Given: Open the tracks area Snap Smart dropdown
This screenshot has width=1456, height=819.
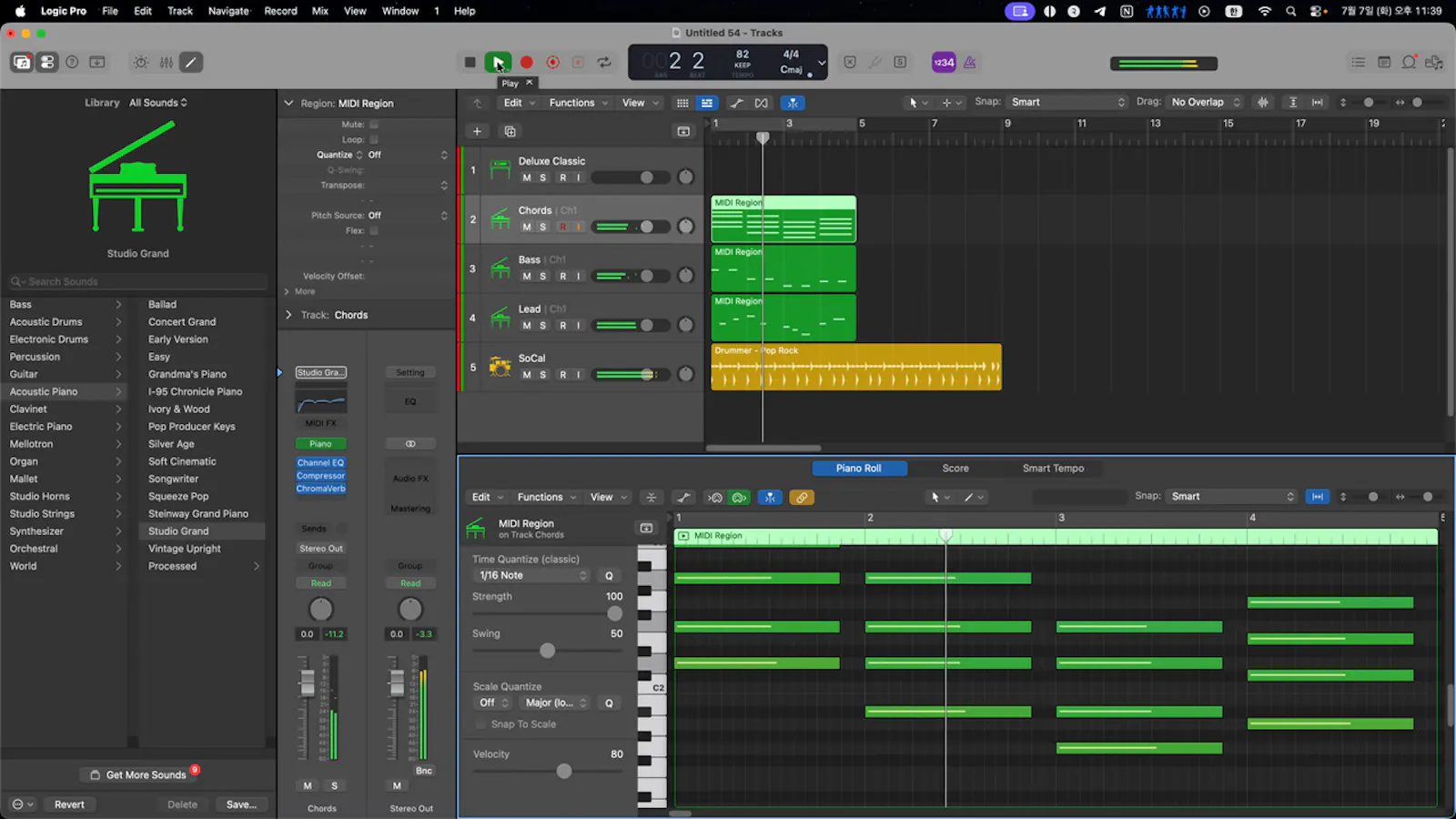Looking at the screenshot, I should (x=1067, y=102).
